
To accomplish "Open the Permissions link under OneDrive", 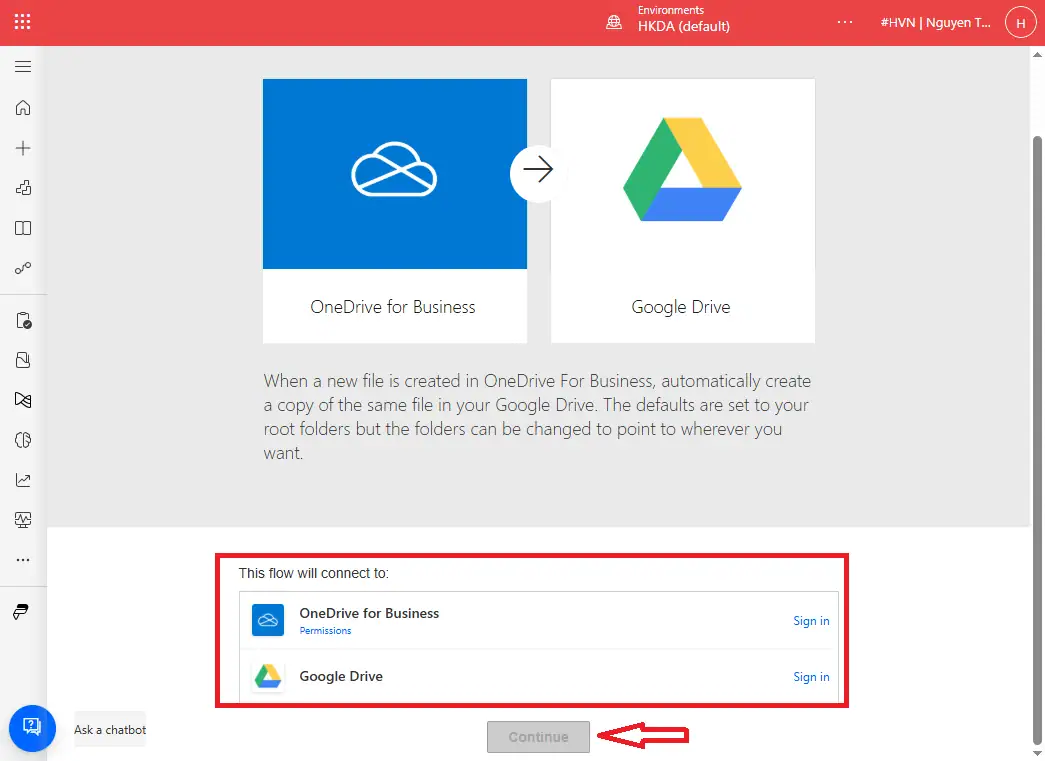I will (x=325, y=631).
